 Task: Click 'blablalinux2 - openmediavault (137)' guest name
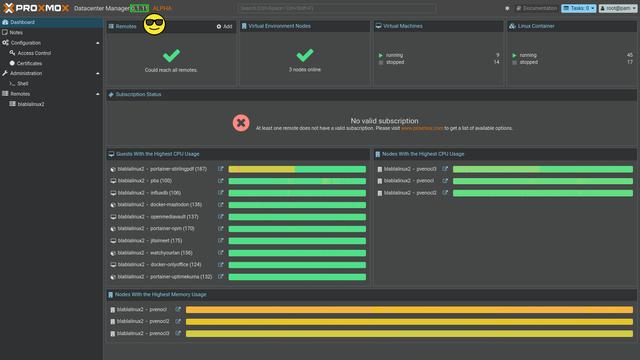point(158,216)
